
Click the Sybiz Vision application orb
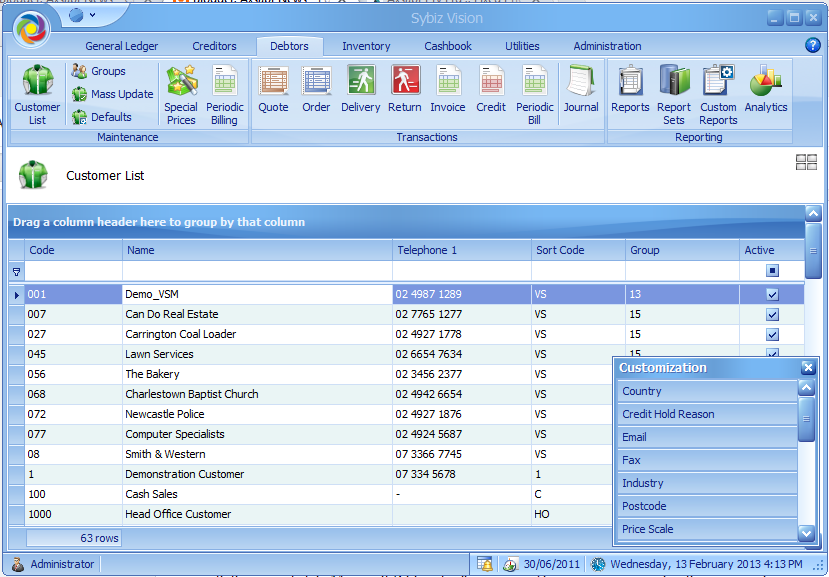click(x=32, y=29)
